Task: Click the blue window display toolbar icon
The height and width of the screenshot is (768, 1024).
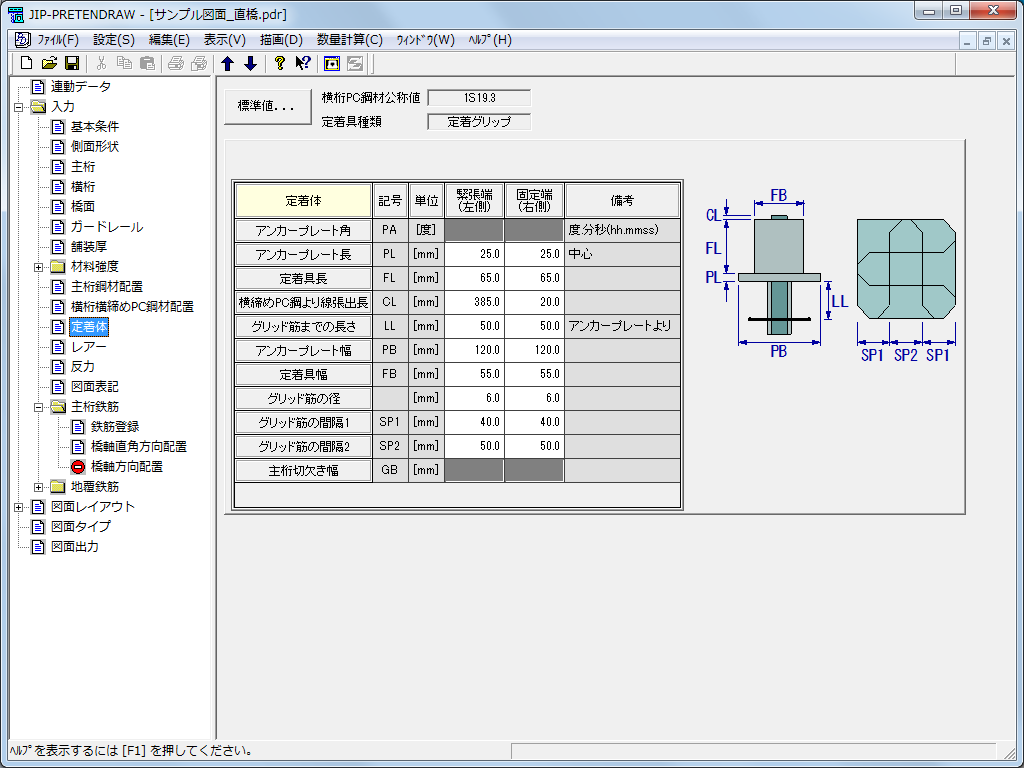Action: click(x=332, y=63)
